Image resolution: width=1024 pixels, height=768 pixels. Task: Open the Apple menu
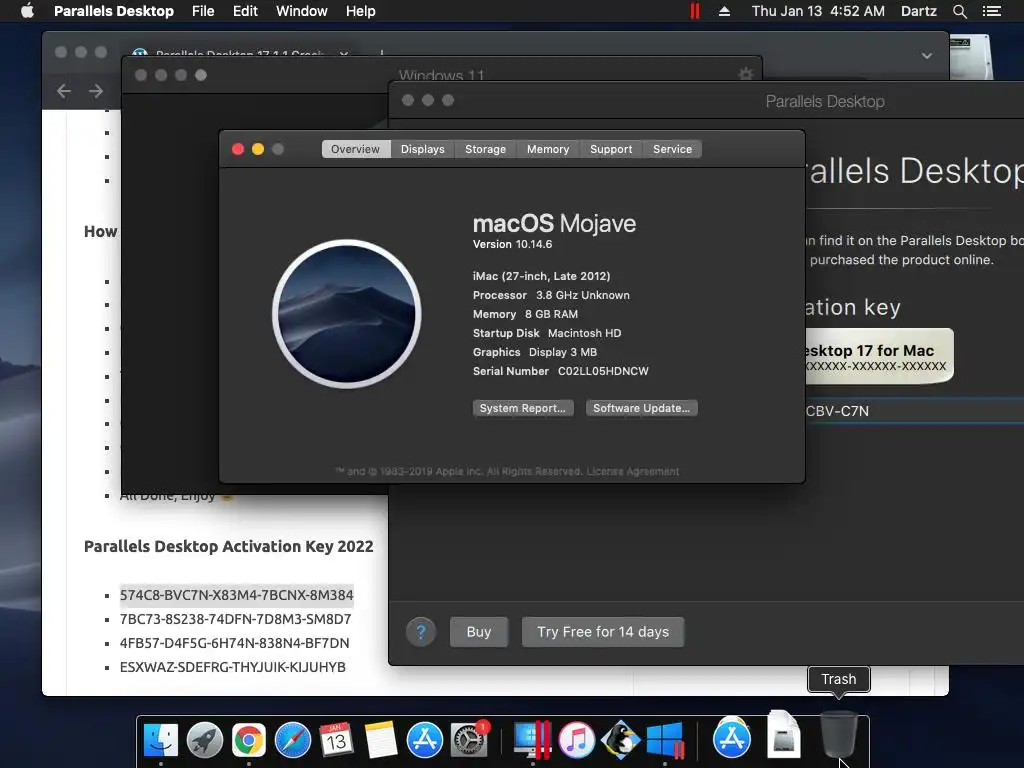[27, 11]
